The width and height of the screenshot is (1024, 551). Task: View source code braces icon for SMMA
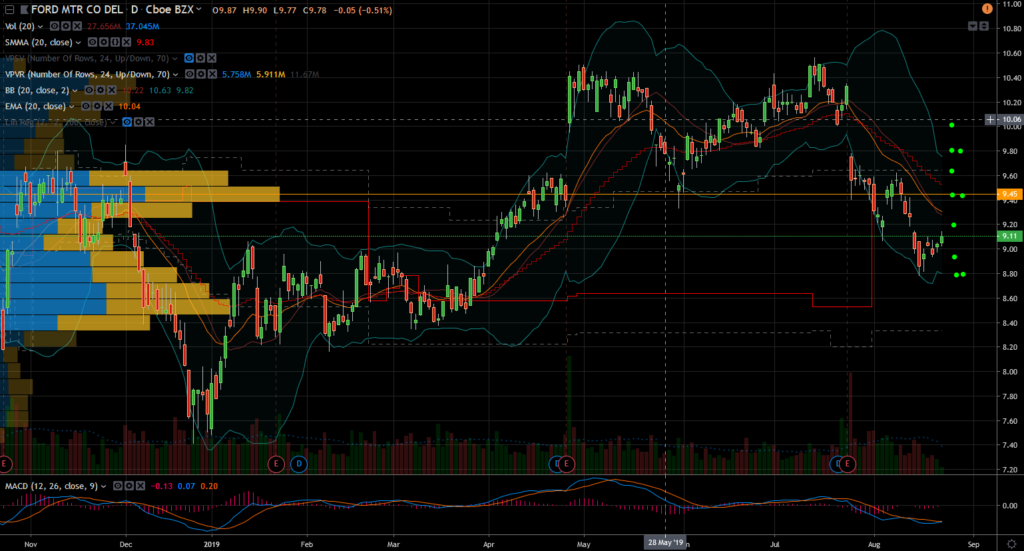pos(115,42)
